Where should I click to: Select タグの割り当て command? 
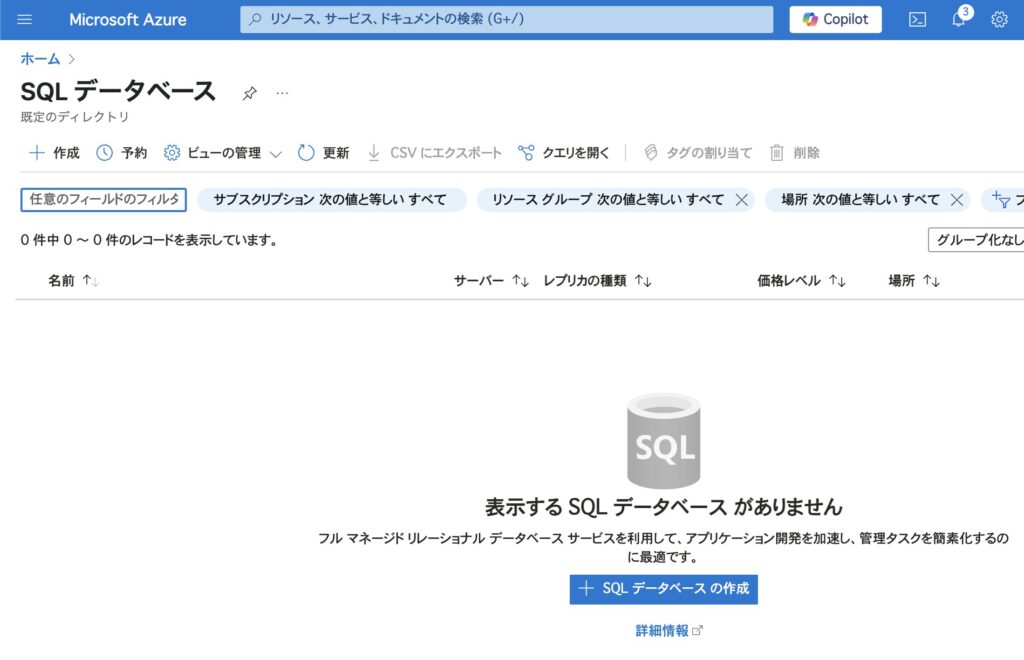(697, 153)
